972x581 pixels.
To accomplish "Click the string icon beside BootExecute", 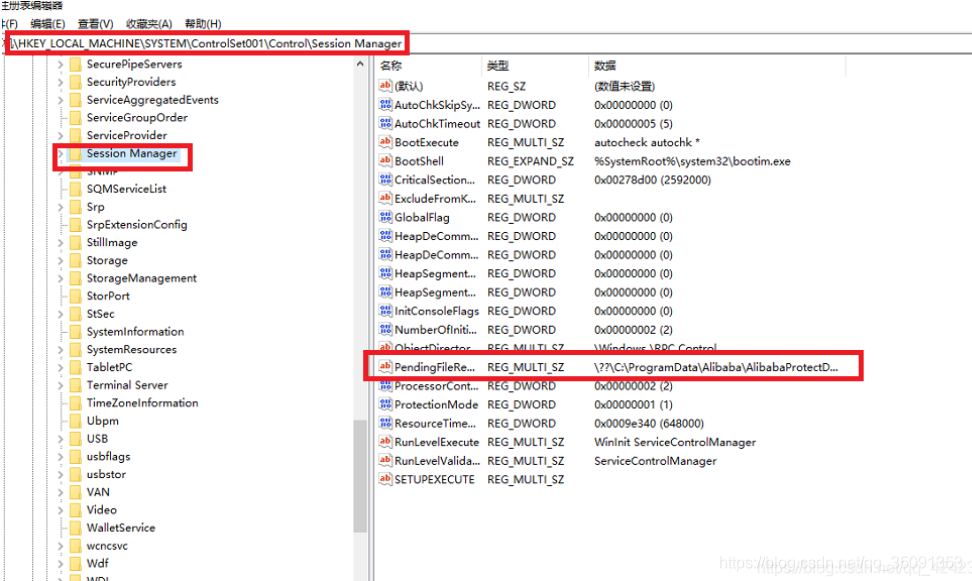I will [386, 142].
